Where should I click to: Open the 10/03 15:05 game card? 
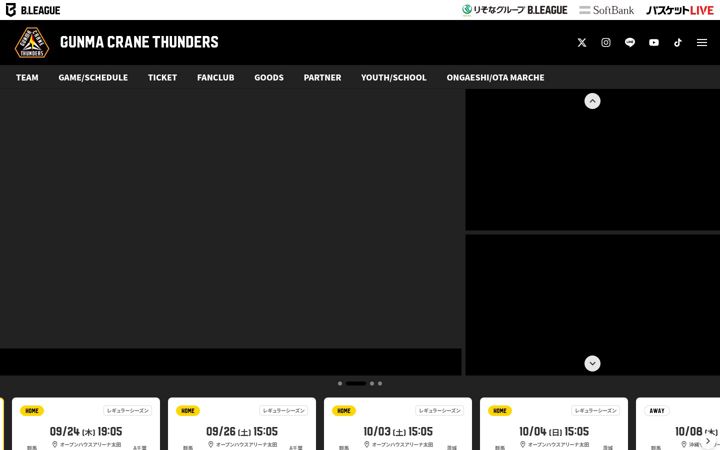pos(398,424)
